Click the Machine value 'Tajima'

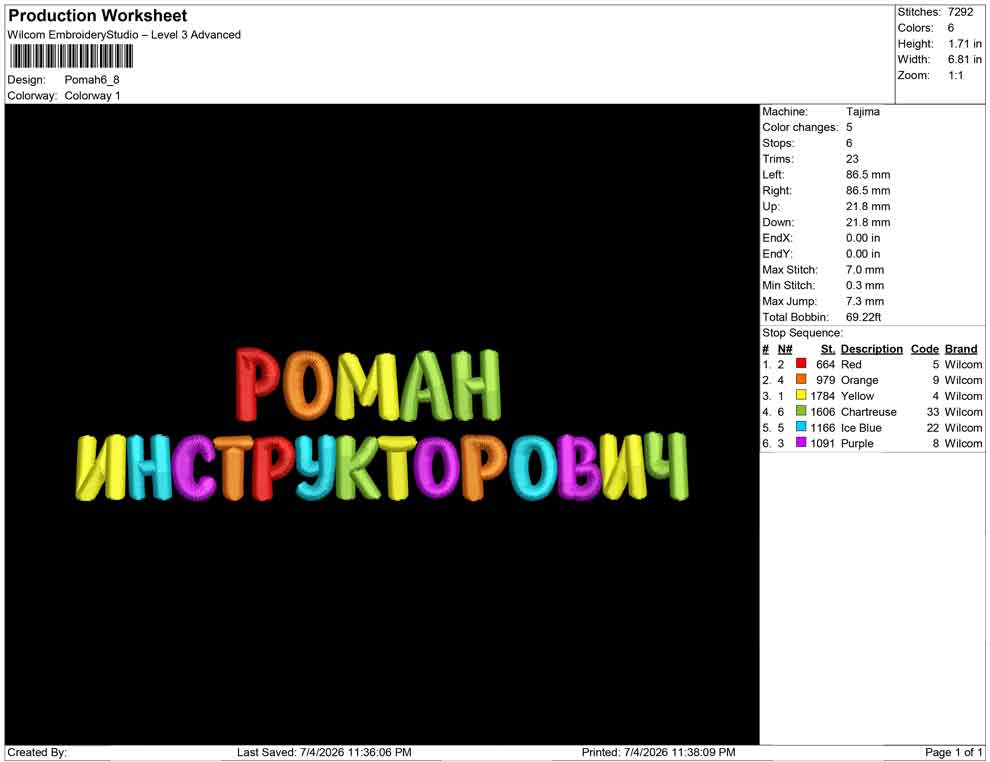(863, 111)
